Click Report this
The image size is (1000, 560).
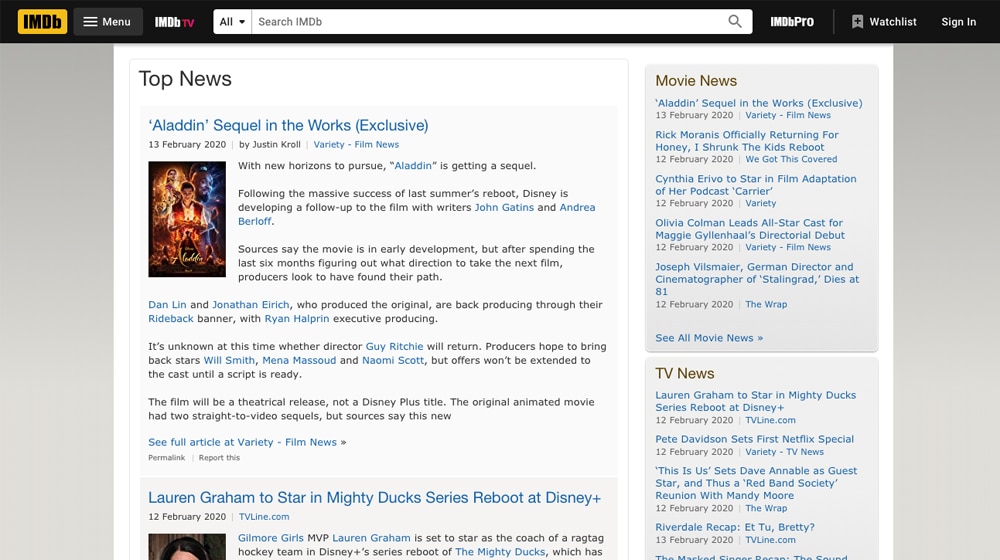click(219, 458)
